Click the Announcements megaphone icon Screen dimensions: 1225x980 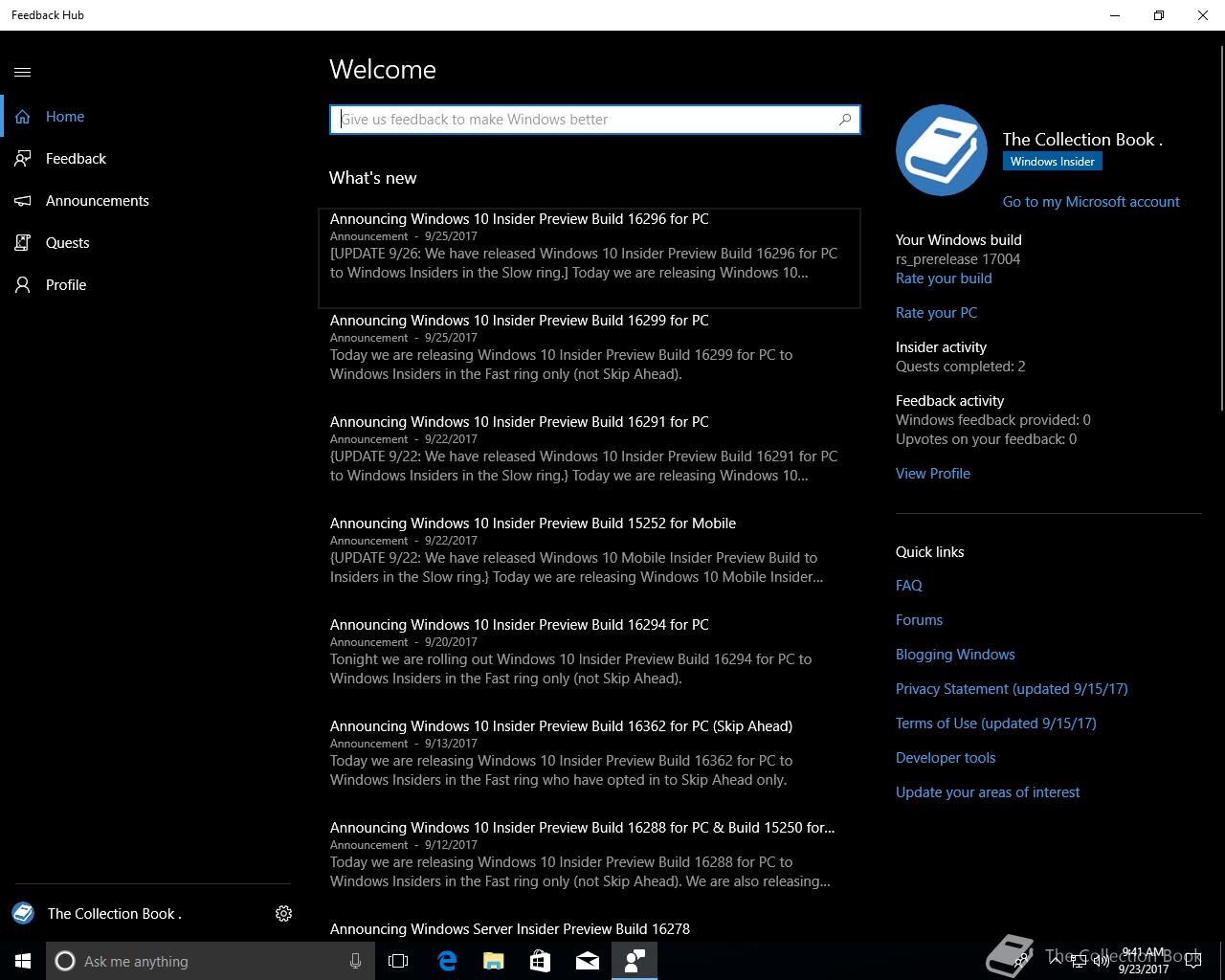click(x=23, y=201)
